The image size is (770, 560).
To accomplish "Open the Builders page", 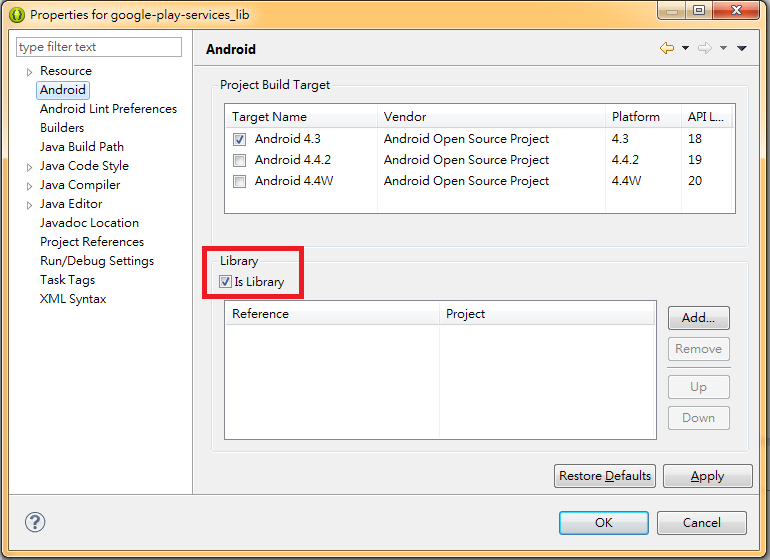I will coord(62,128).
